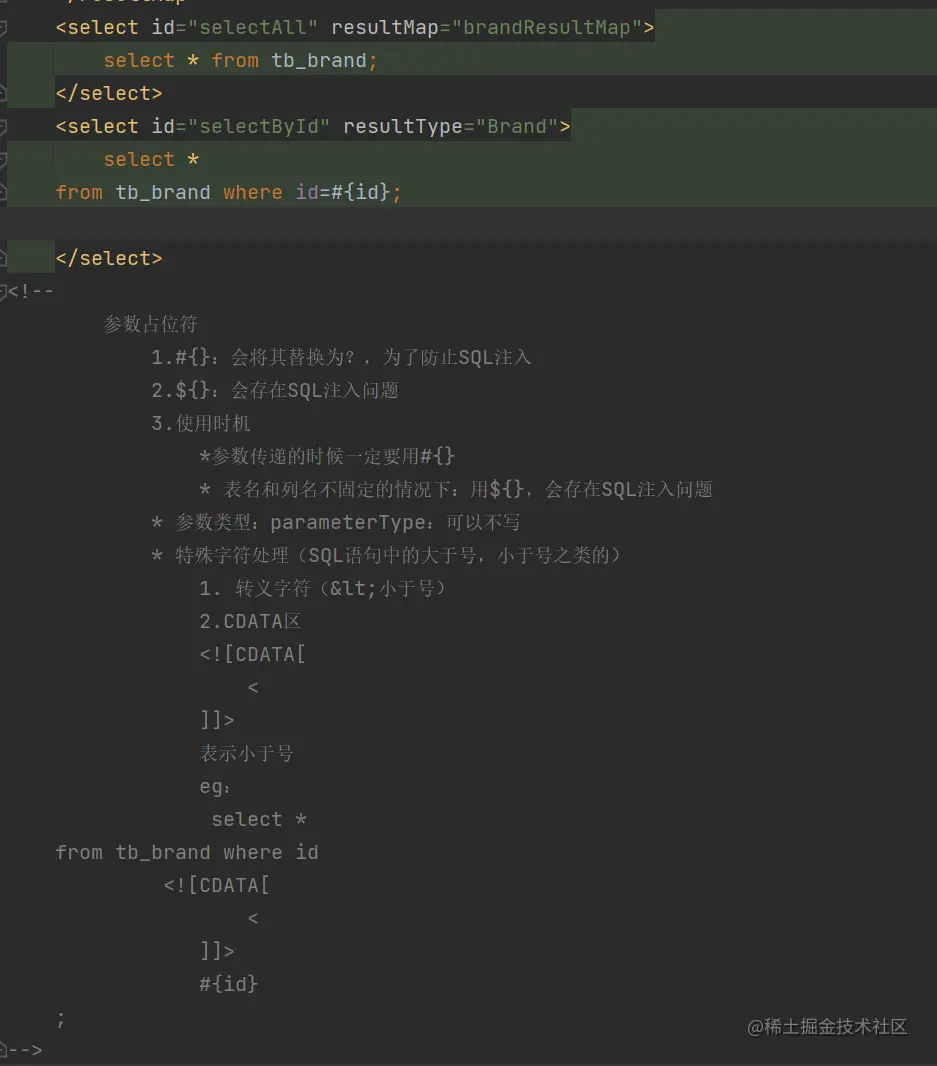Click the comment line starting '1.#{}'

(341, 358)
